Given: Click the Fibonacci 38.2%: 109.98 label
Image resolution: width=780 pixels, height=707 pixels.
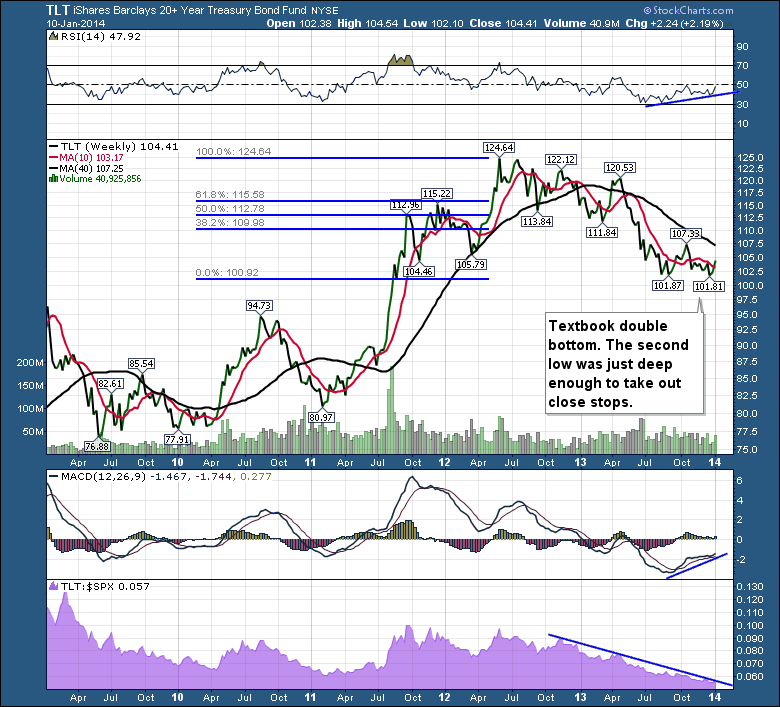Looking at the screenshot, I should click(x=230, y=222).
